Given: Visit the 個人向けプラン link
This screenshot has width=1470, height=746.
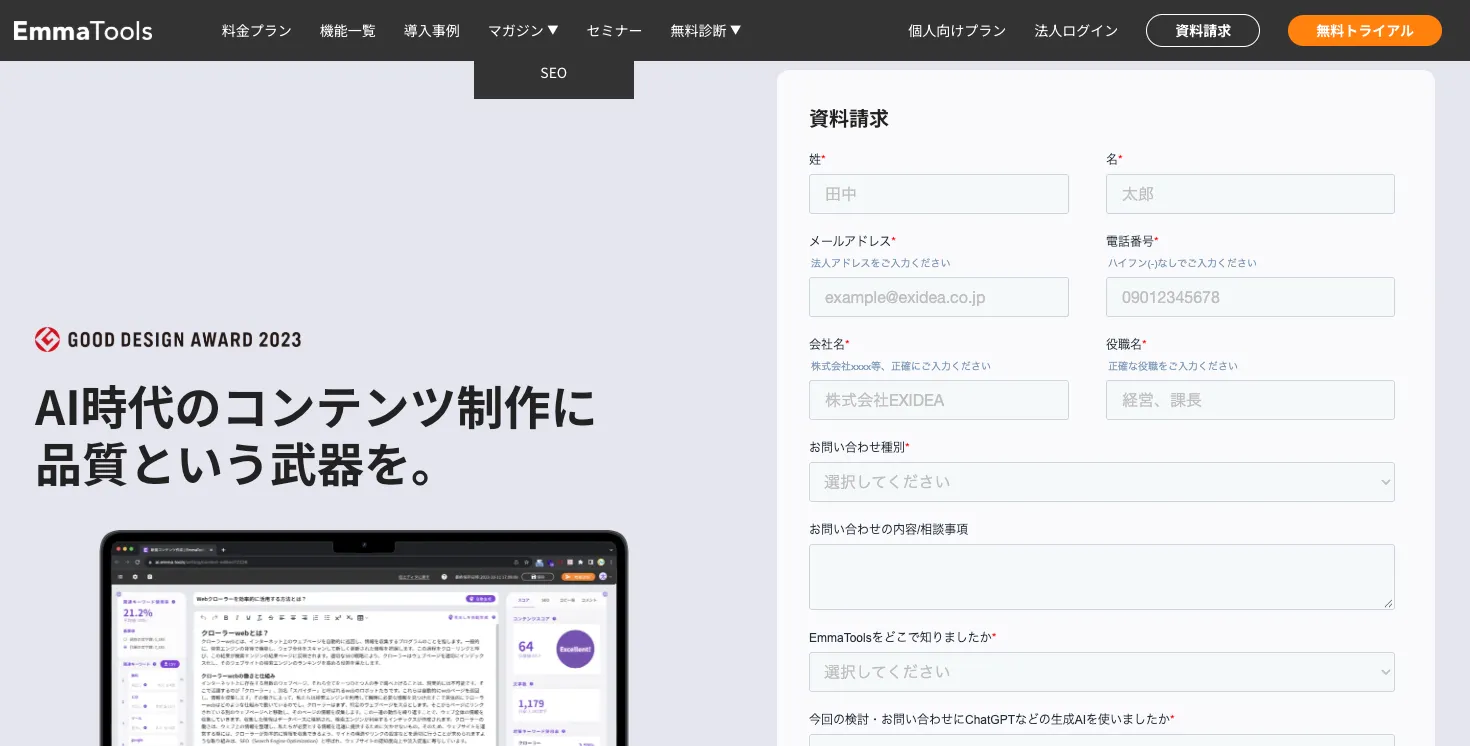Looking at the screenshot, I should click(x=957, y=31).
